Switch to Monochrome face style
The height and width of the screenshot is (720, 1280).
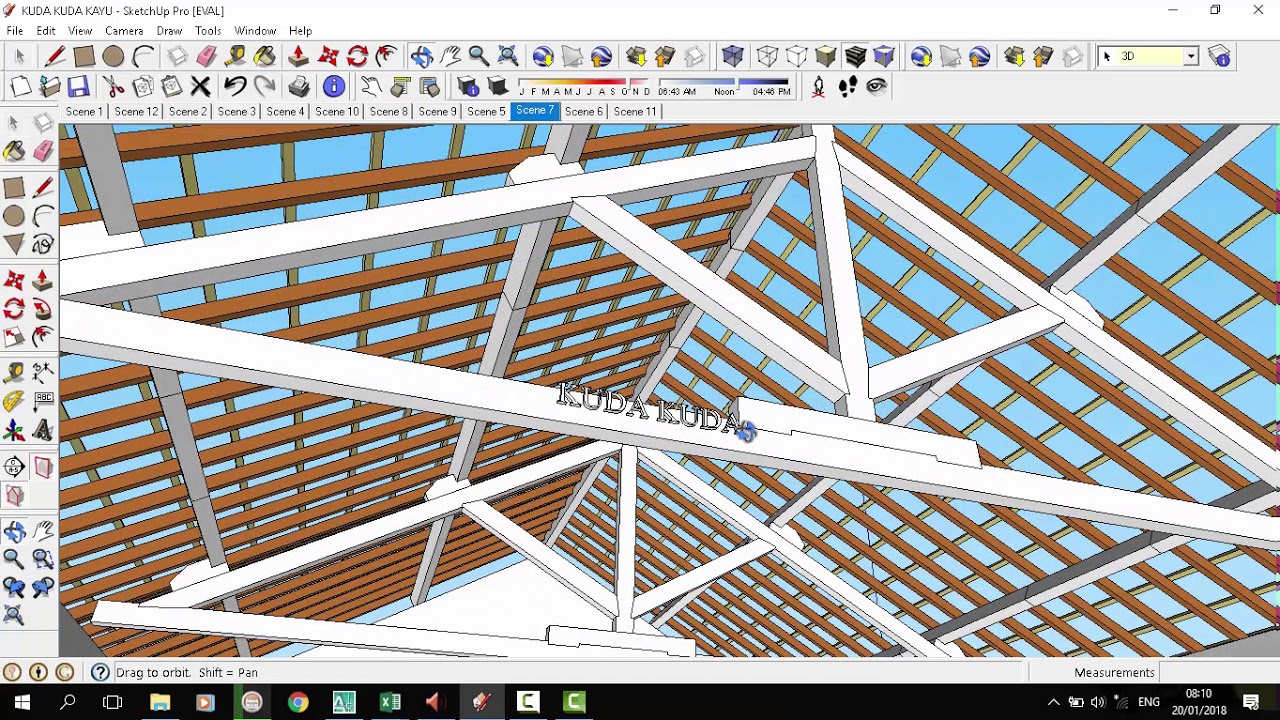point(884,56)
